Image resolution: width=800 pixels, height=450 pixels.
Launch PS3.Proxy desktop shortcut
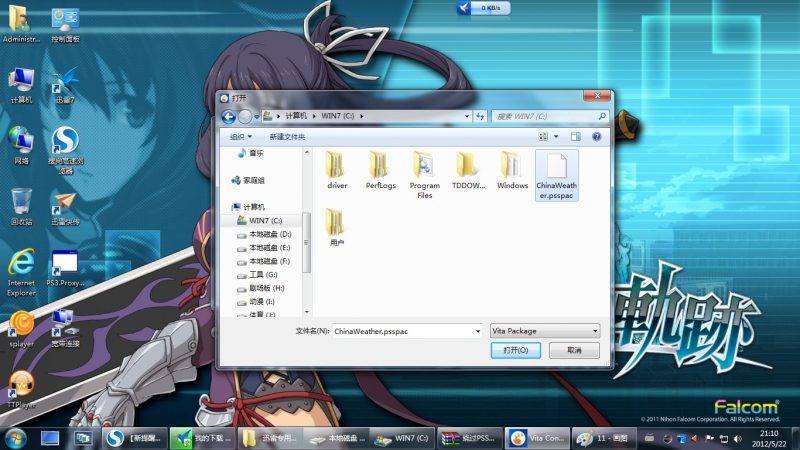click(x=65, y=268)
